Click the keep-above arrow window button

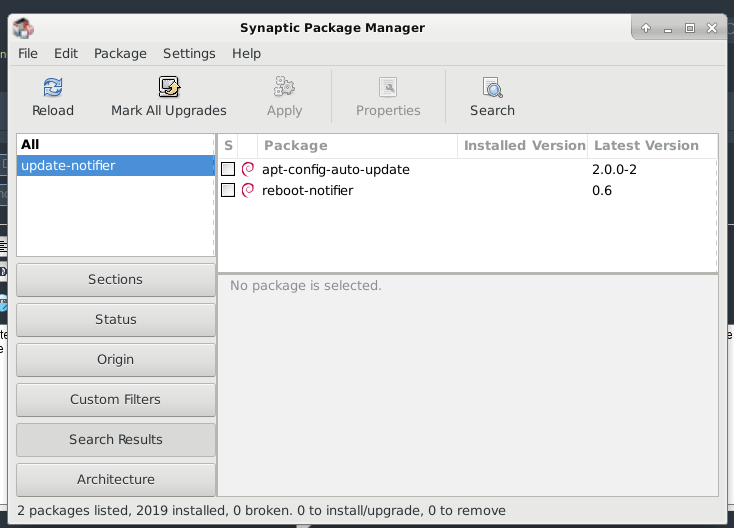coord(646,28)
